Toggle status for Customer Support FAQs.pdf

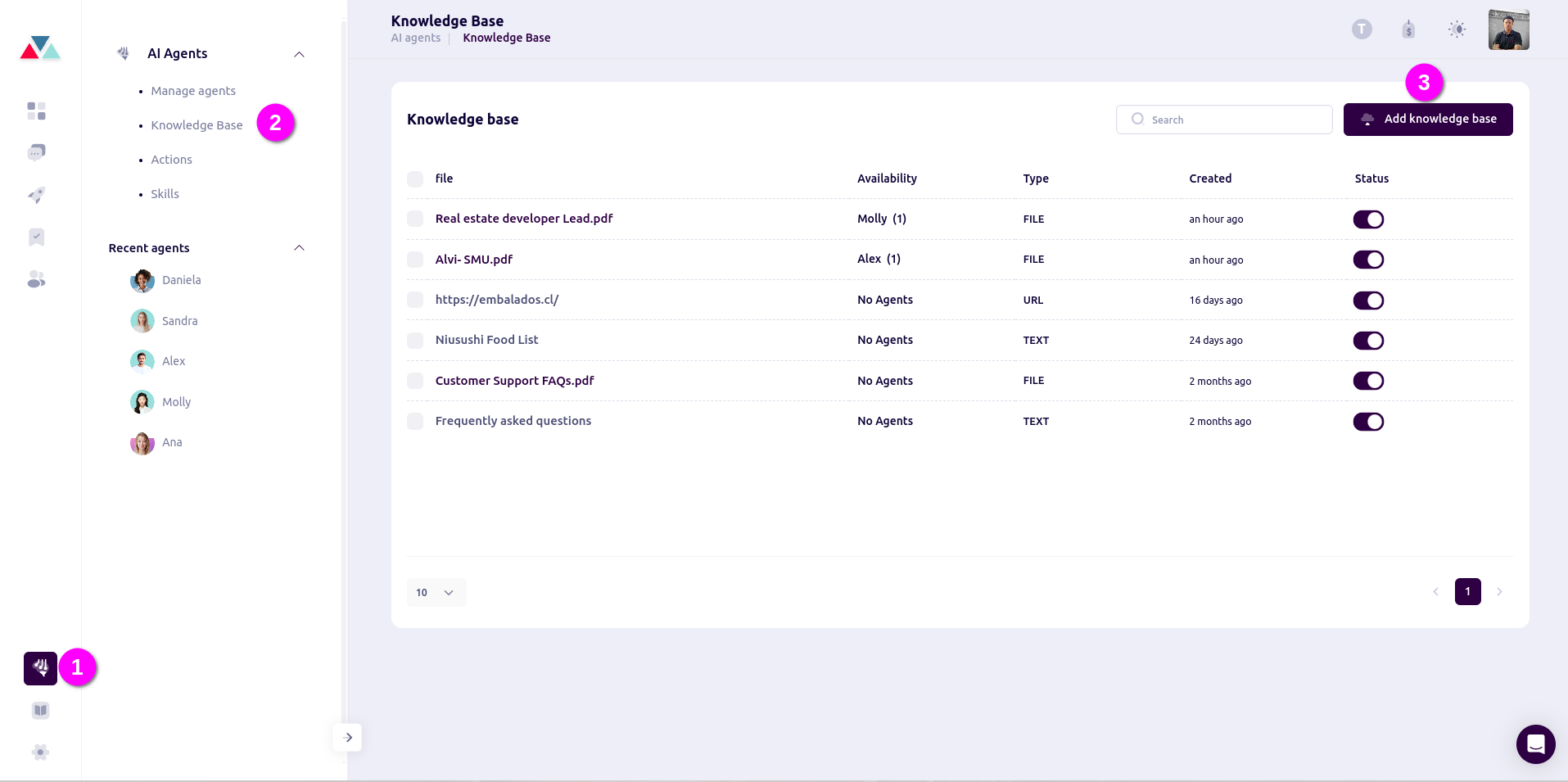[x=1368, y=381]
